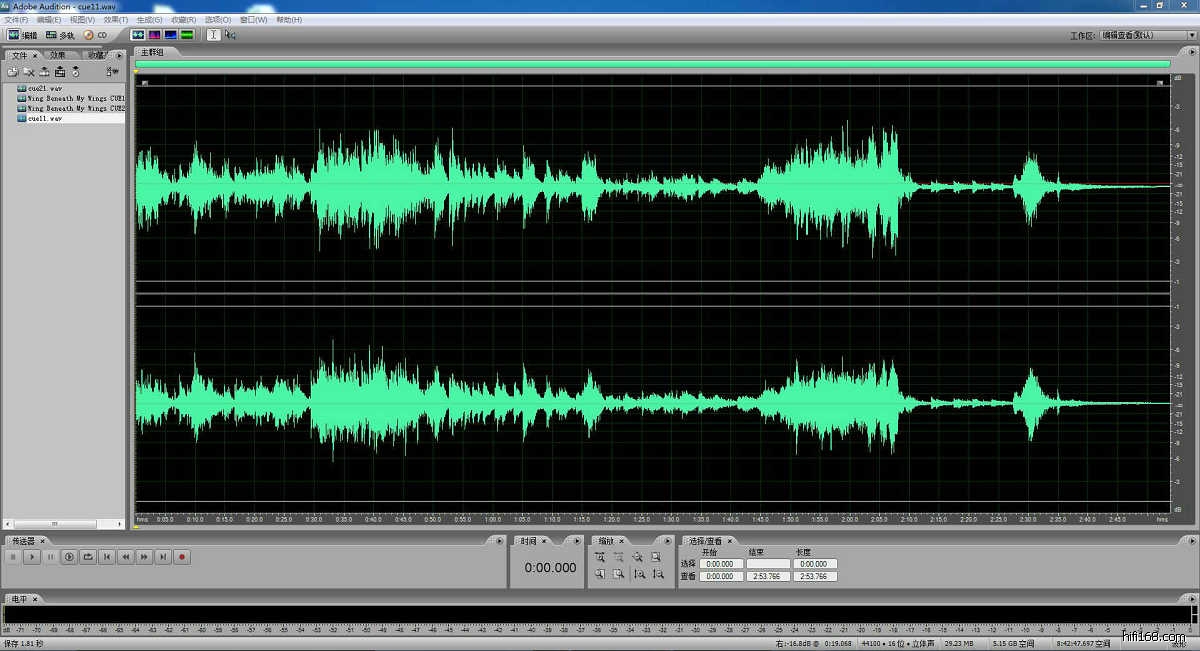Select the time selection I-beam tool
The width and height of the screenshot is (1200, 651).
click(x=213, y=35)
